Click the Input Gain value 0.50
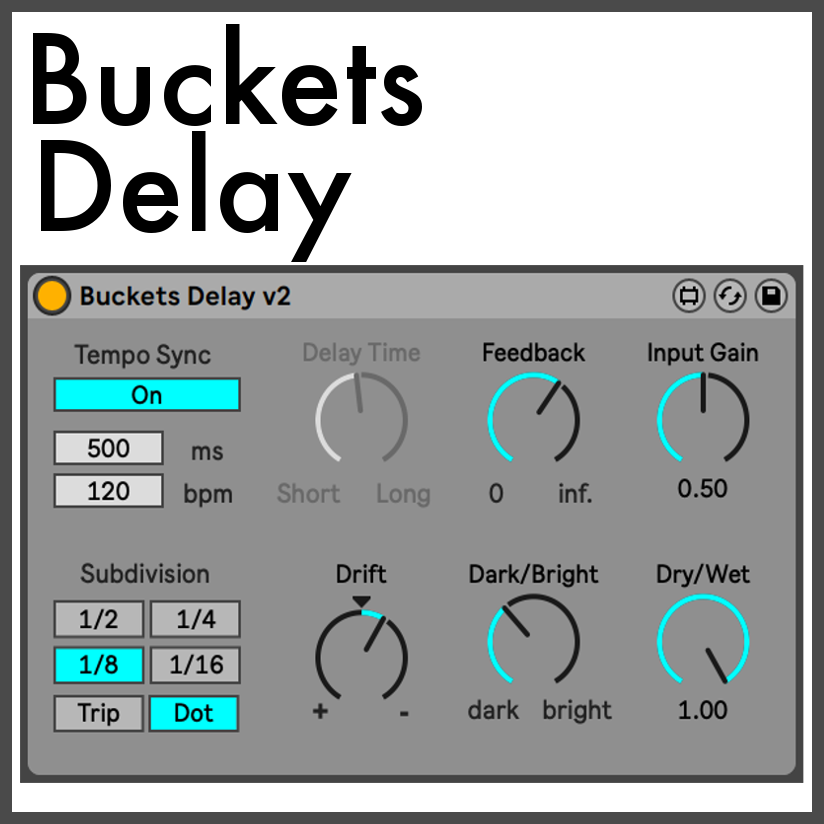This screenshot has width=824, height=824. 703,489
